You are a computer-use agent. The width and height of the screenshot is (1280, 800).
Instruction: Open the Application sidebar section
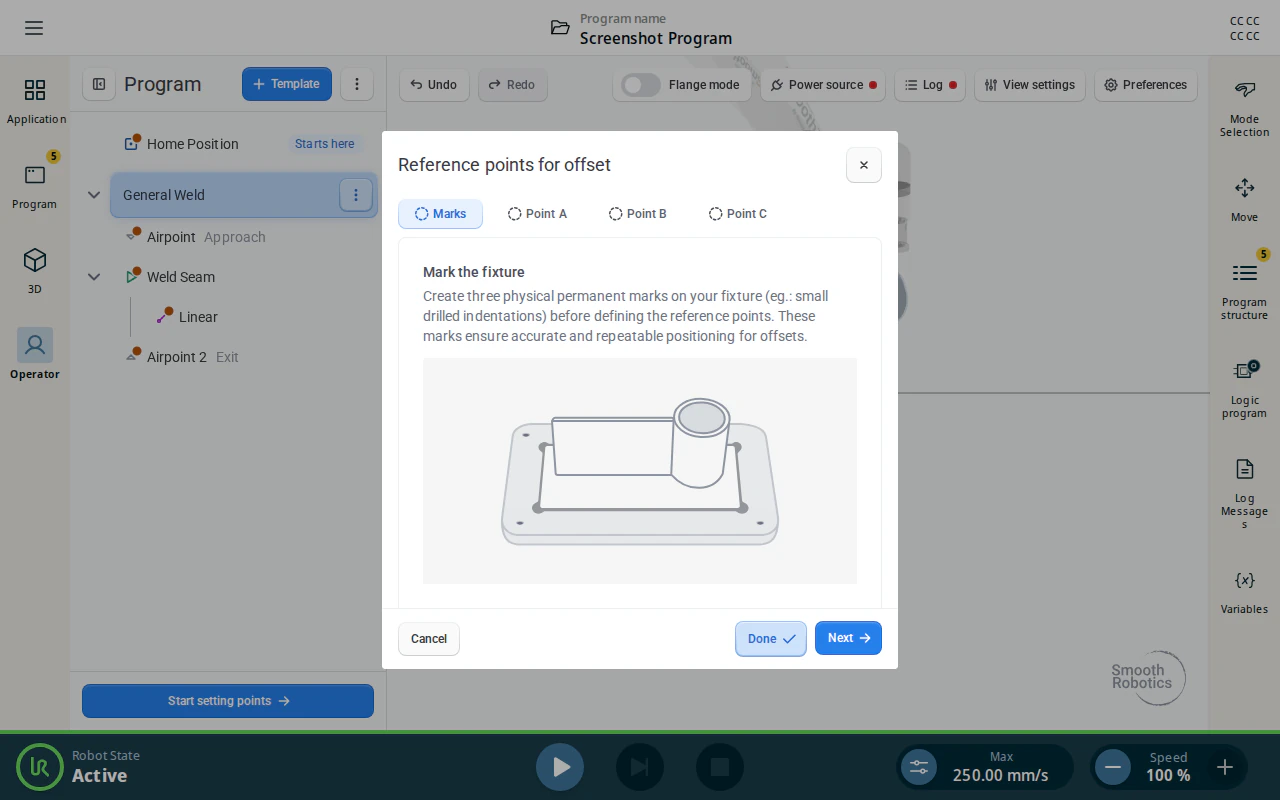(x=35, y=102)
